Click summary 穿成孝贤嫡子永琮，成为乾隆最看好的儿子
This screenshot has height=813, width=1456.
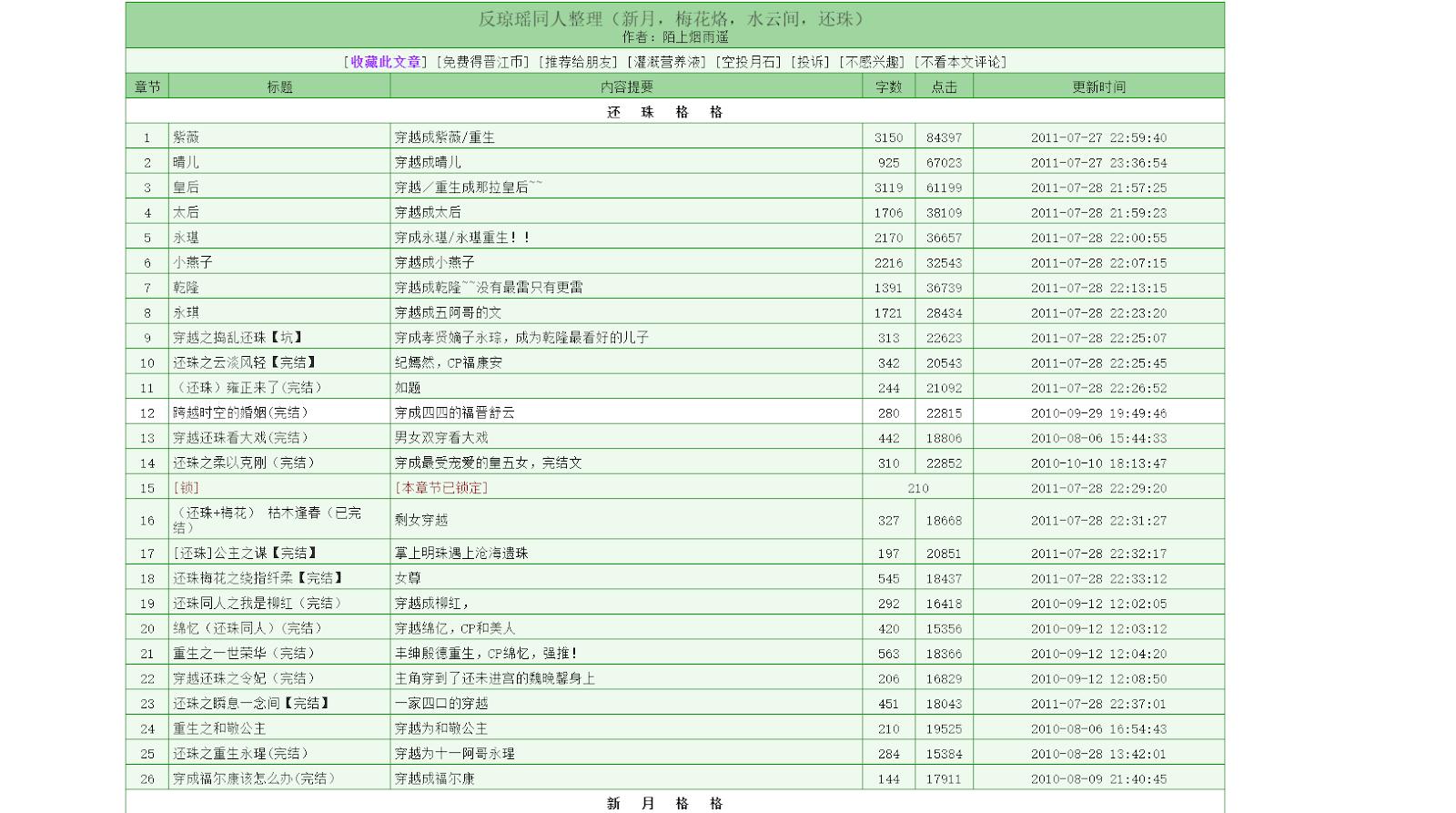pos(522,338)
